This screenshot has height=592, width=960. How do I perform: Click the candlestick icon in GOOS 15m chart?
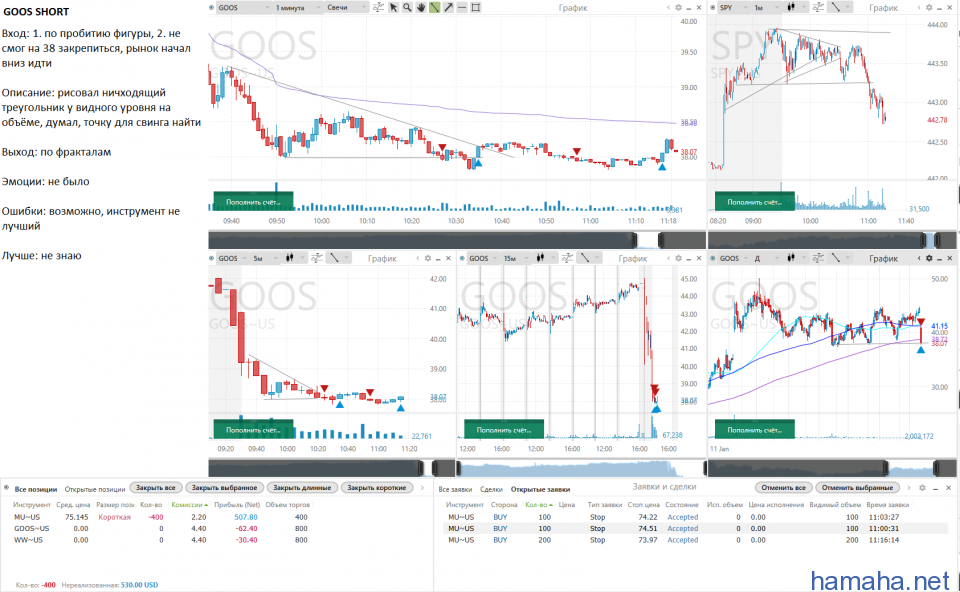pyautogui.click(x=540, y=258)
